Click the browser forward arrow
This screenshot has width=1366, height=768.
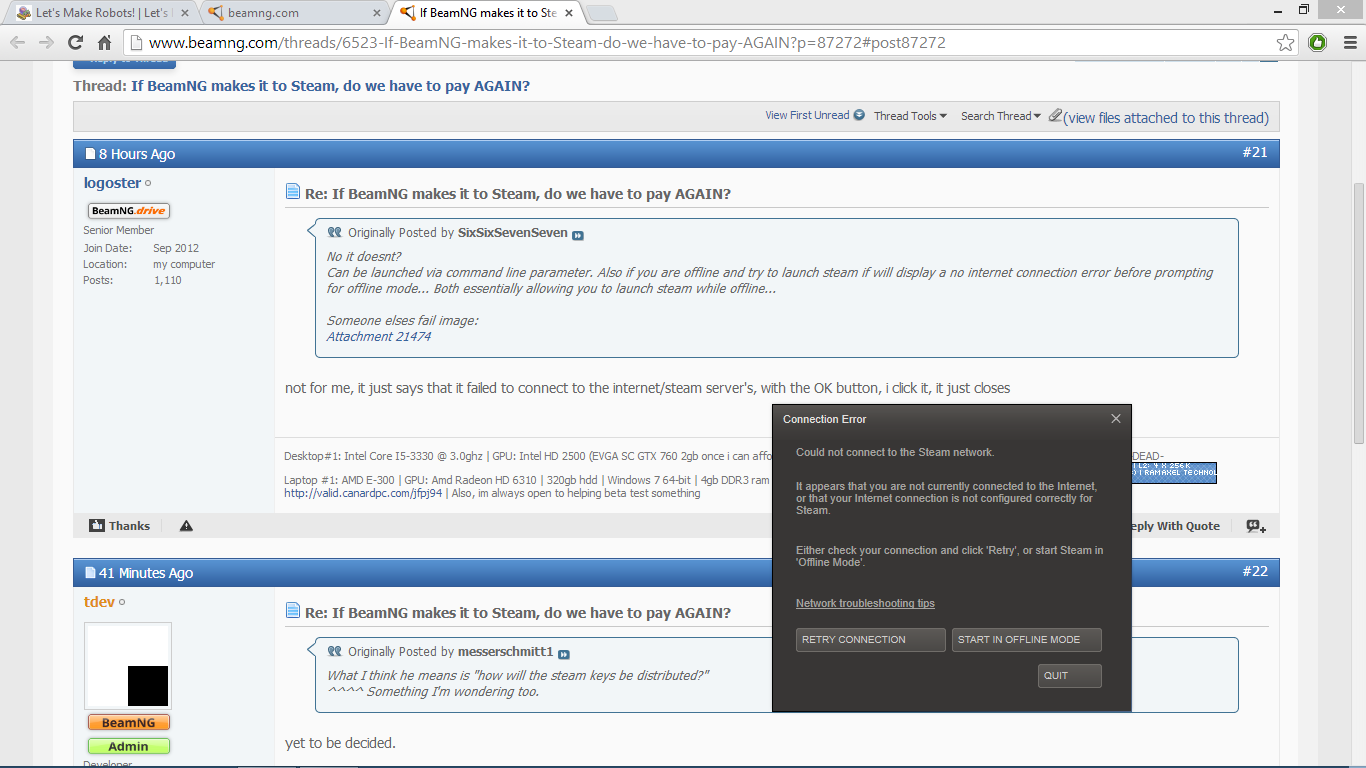tap(46, 43)
